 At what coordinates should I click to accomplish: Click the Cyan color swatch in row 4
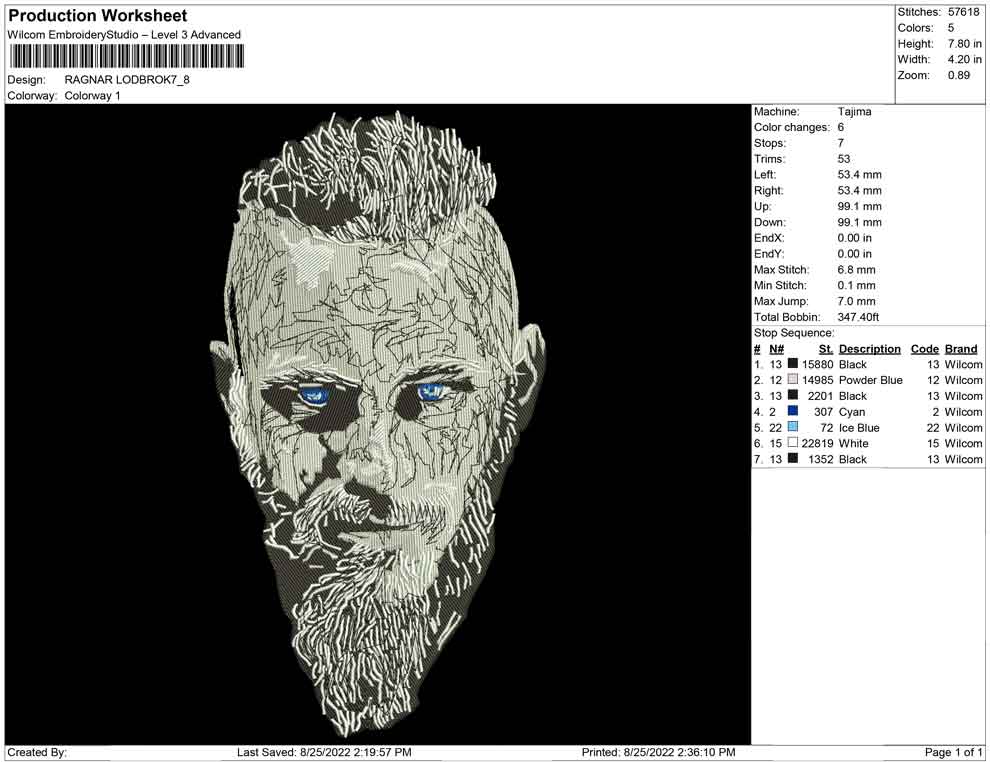click(x=793, y=412)
